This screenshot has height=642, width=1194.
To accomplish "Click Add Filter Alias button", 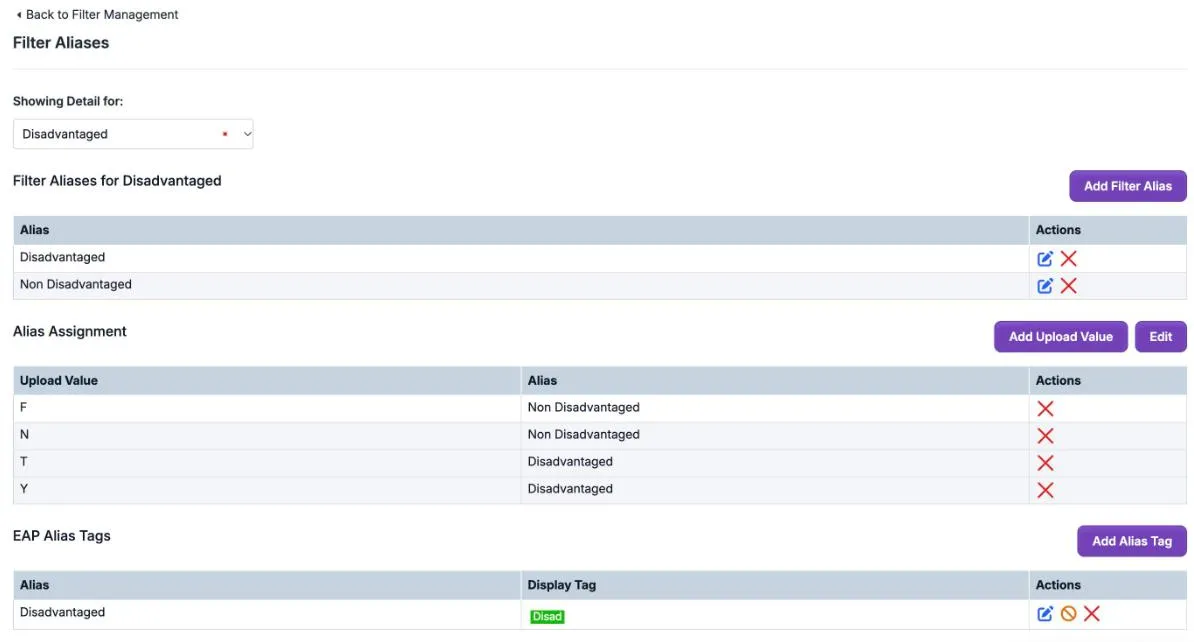I will [1128, 186].
